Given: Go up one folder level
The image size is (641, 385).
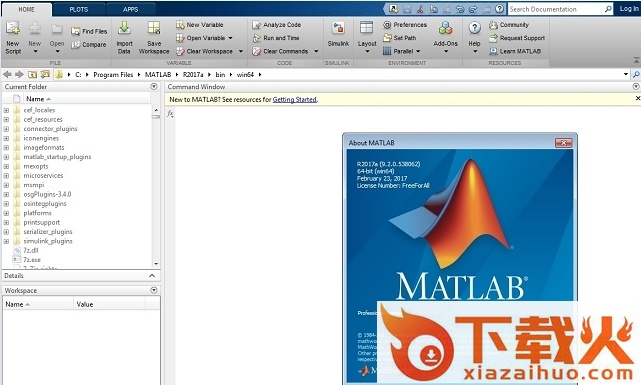Looking at the screenshot, I should pos(32,74).
